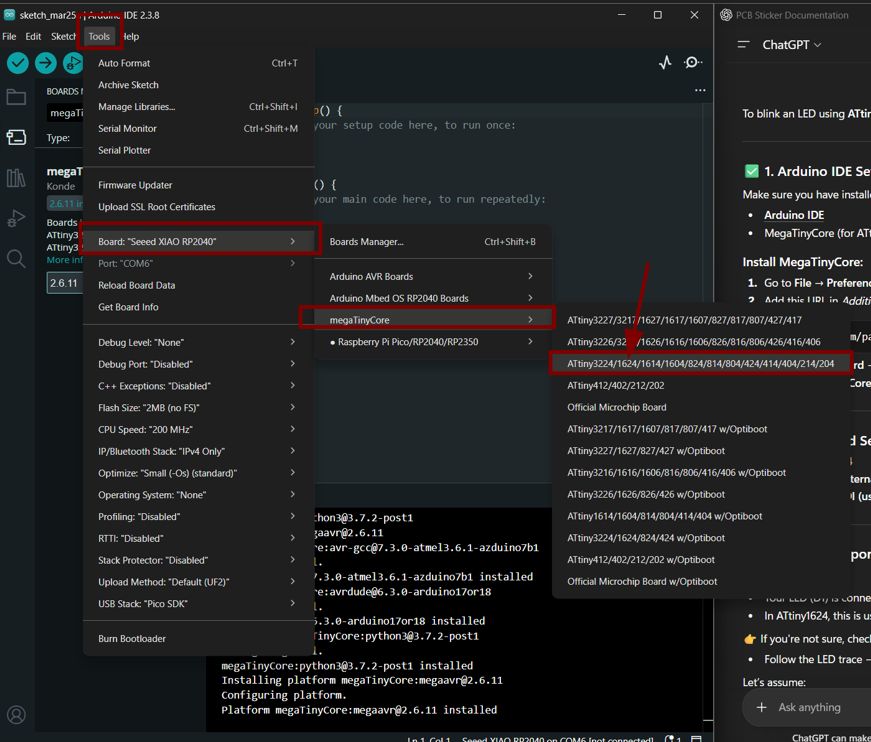The width and height of the screenshot is (871, 742).
Task: Select ATtiny3224/1624/1614/1604 board option
Action: (x=700, y=364)
